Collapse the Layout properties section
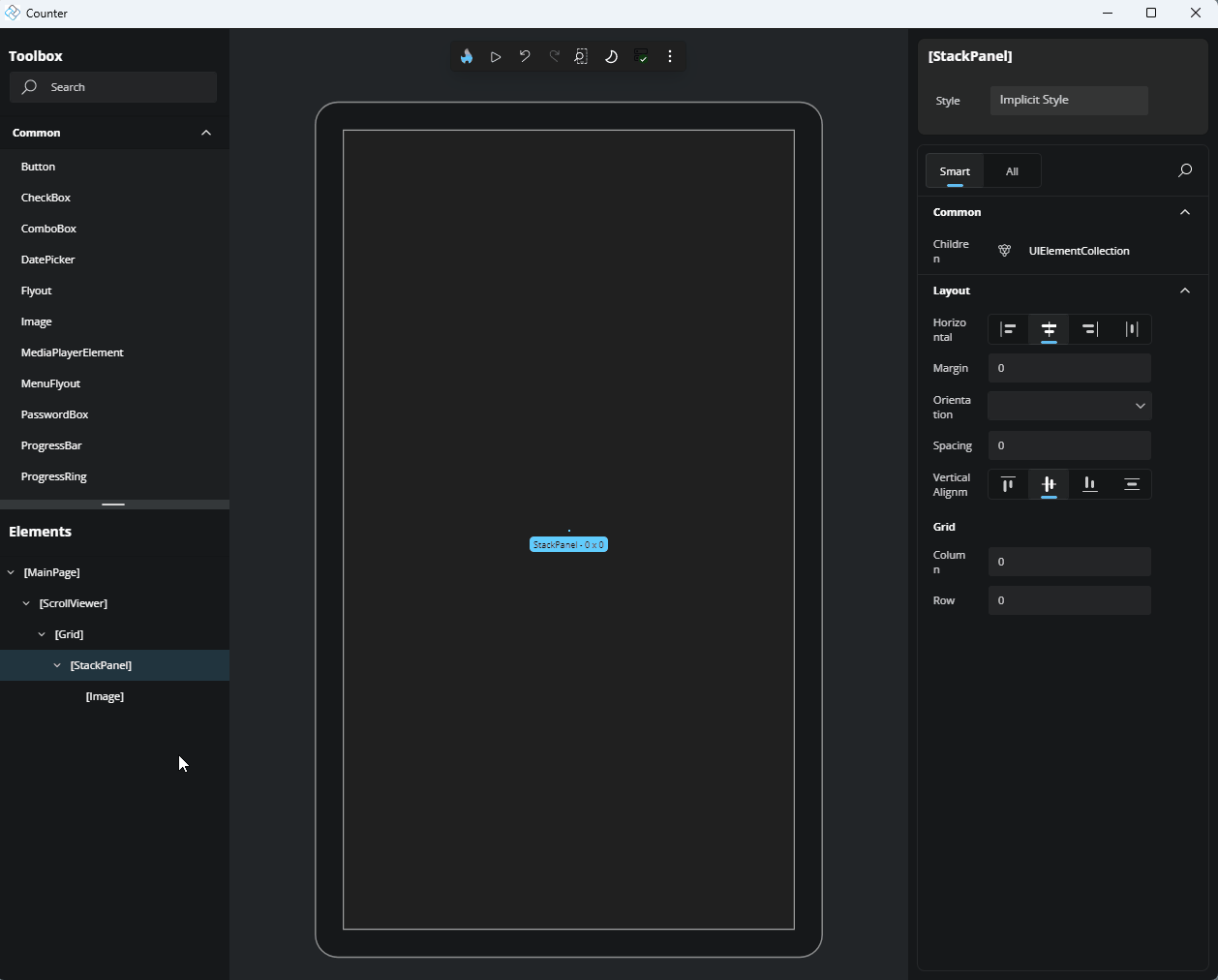This screenshot has height=980, width=1218. (1184, 291)
